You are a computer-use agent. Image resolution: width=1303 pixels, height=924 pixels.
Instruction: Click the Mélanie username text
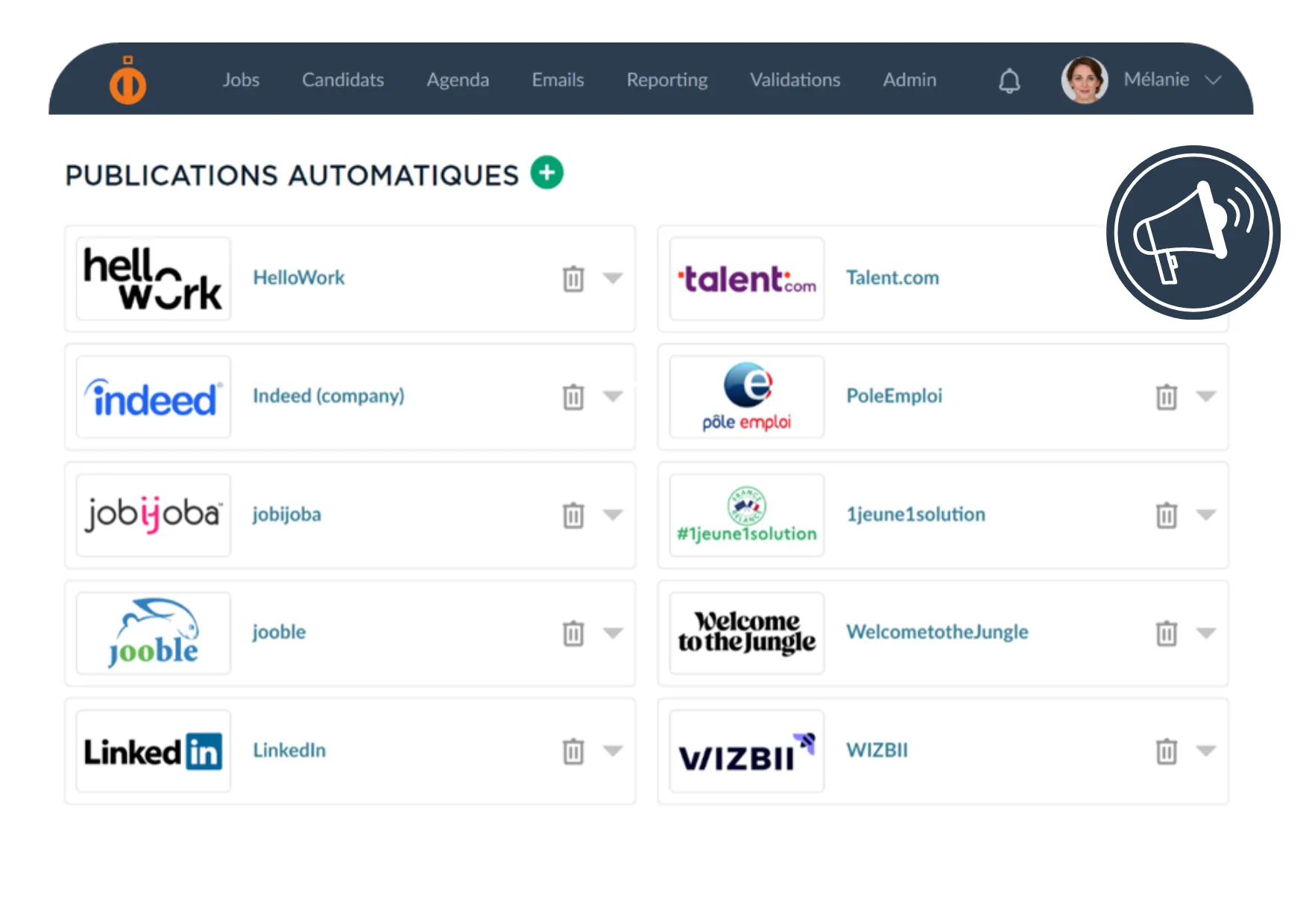coord(1156,80)
